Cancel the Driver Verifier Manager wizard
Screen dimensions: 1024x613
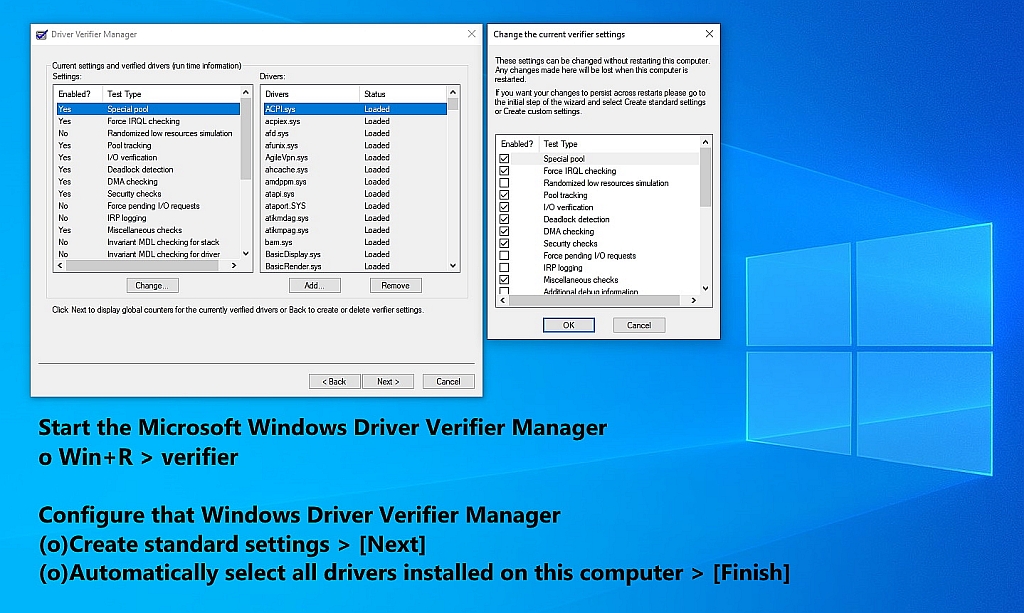[x=449, y=381]
